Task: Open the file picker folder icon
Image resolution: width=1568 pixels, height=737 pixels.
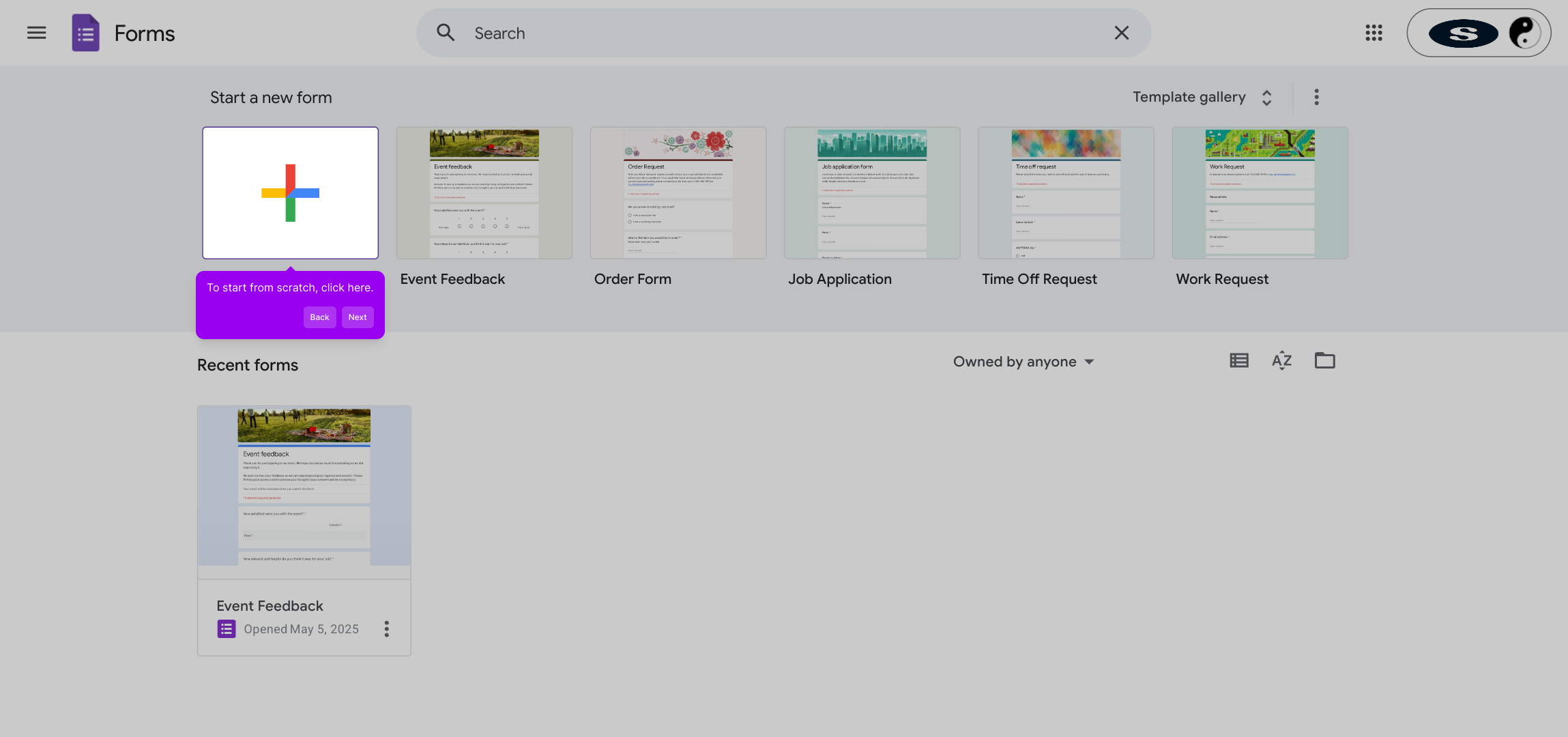Action: click(x=1324, y=360)
